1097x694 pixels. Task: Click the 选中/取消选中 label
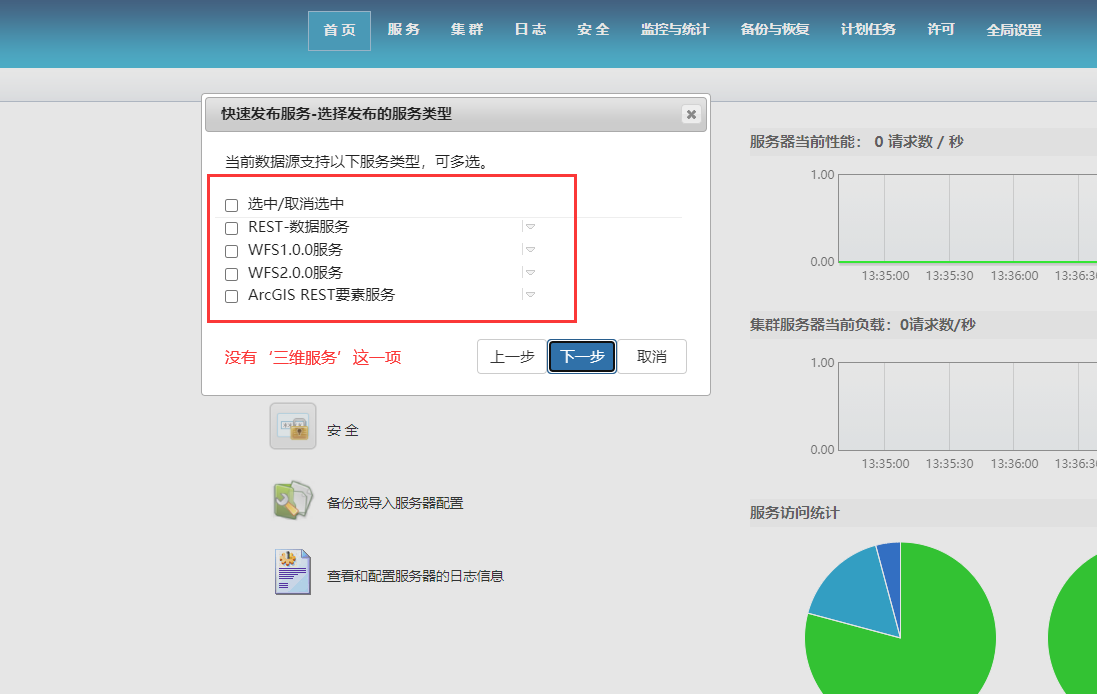296,204
